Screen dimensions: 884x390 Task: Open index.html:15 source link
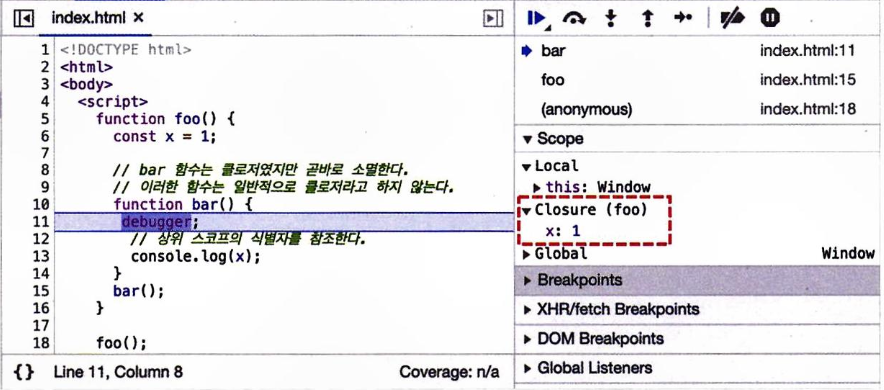click(807, 80)
